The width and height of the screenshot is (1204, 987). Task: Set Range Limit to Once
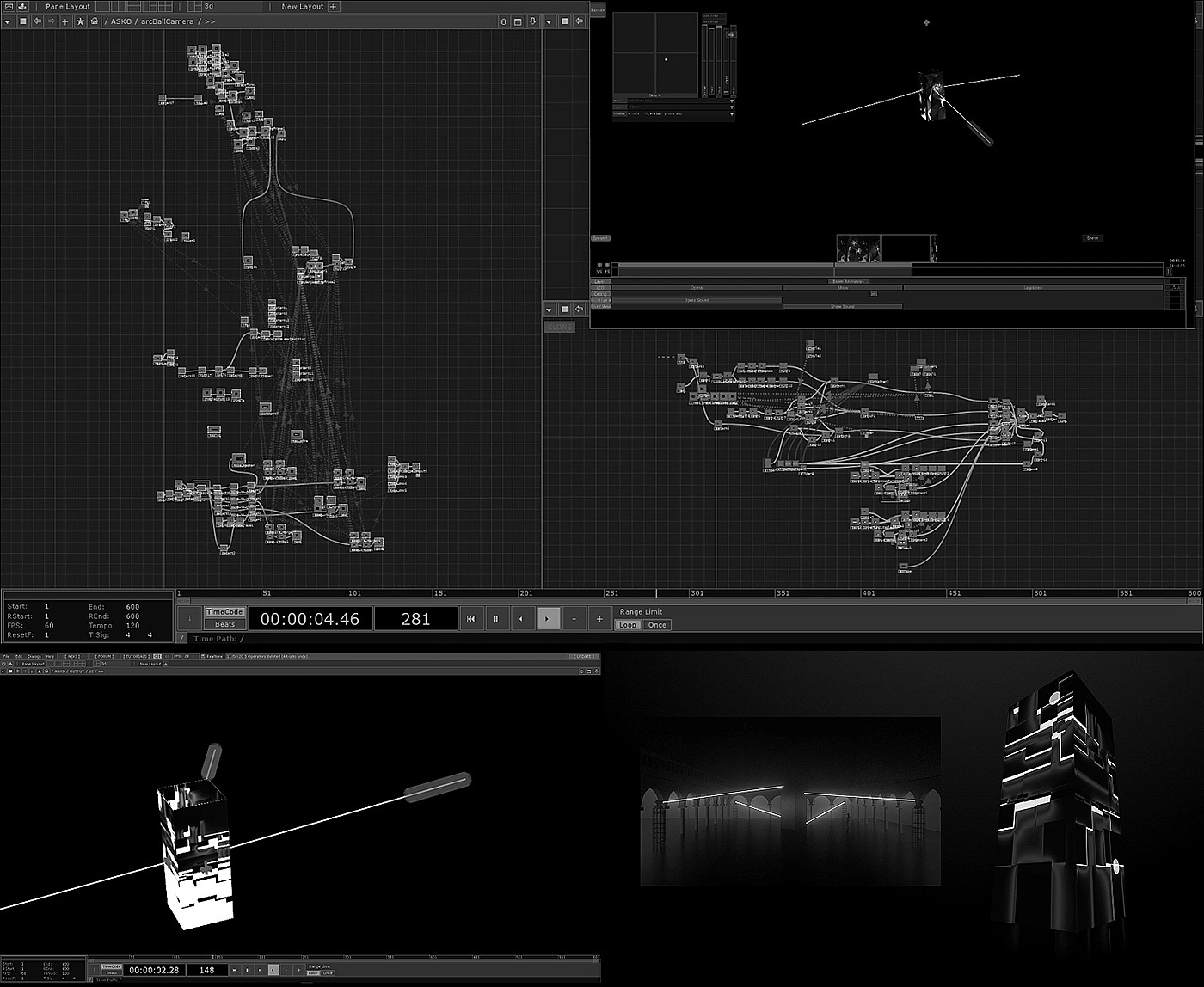tap(657, 625)
